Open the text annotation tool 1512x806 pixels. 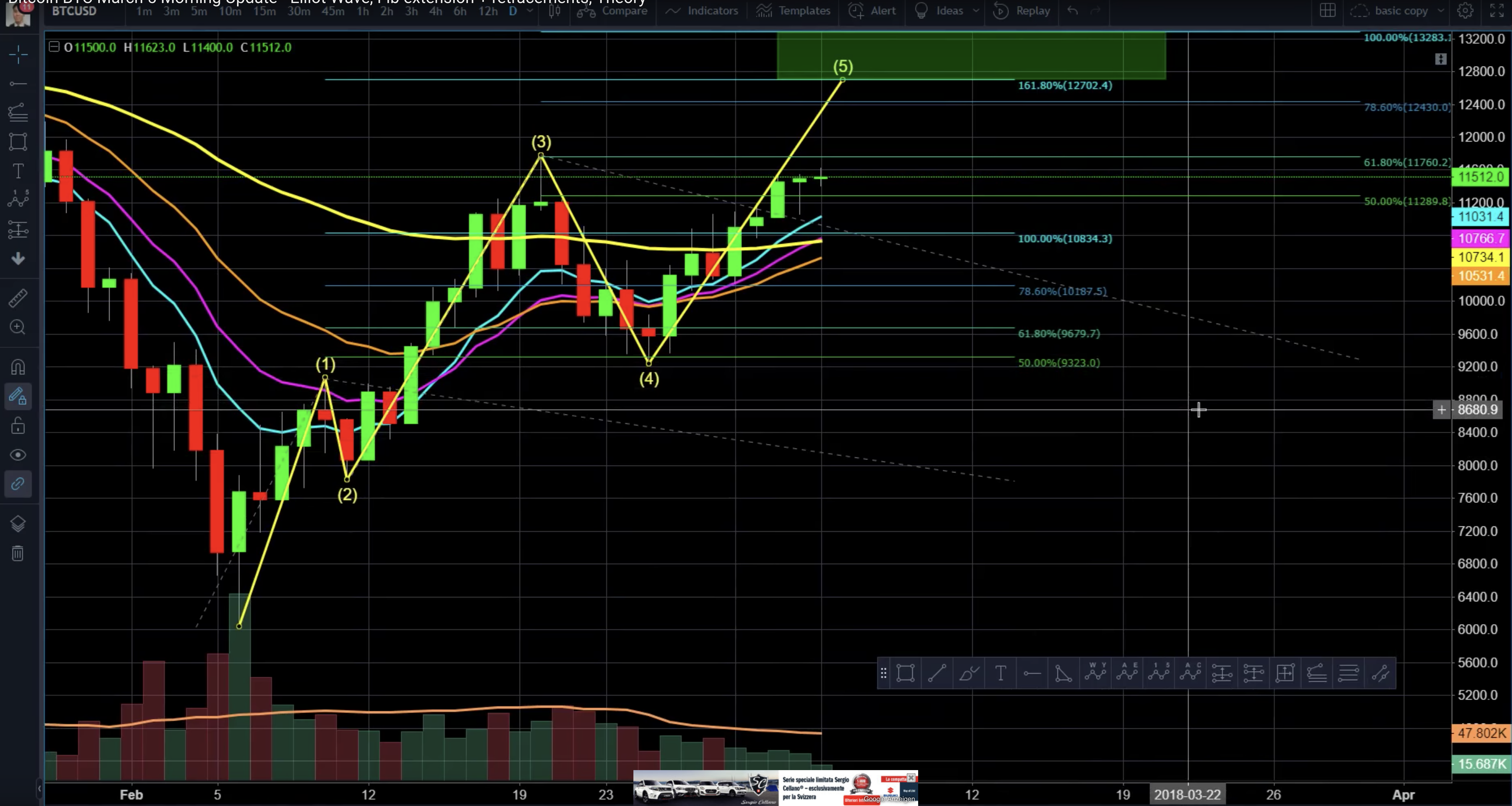18,171
